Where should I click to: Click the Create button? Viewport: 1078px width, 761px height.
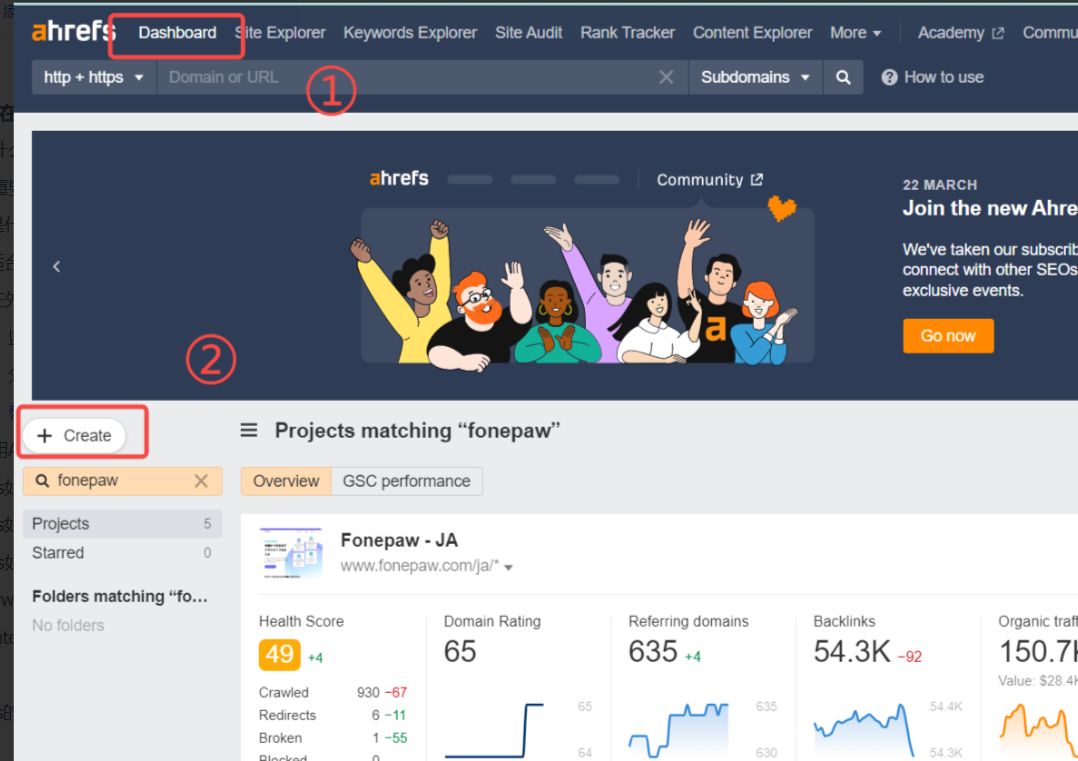click(74, 435)
